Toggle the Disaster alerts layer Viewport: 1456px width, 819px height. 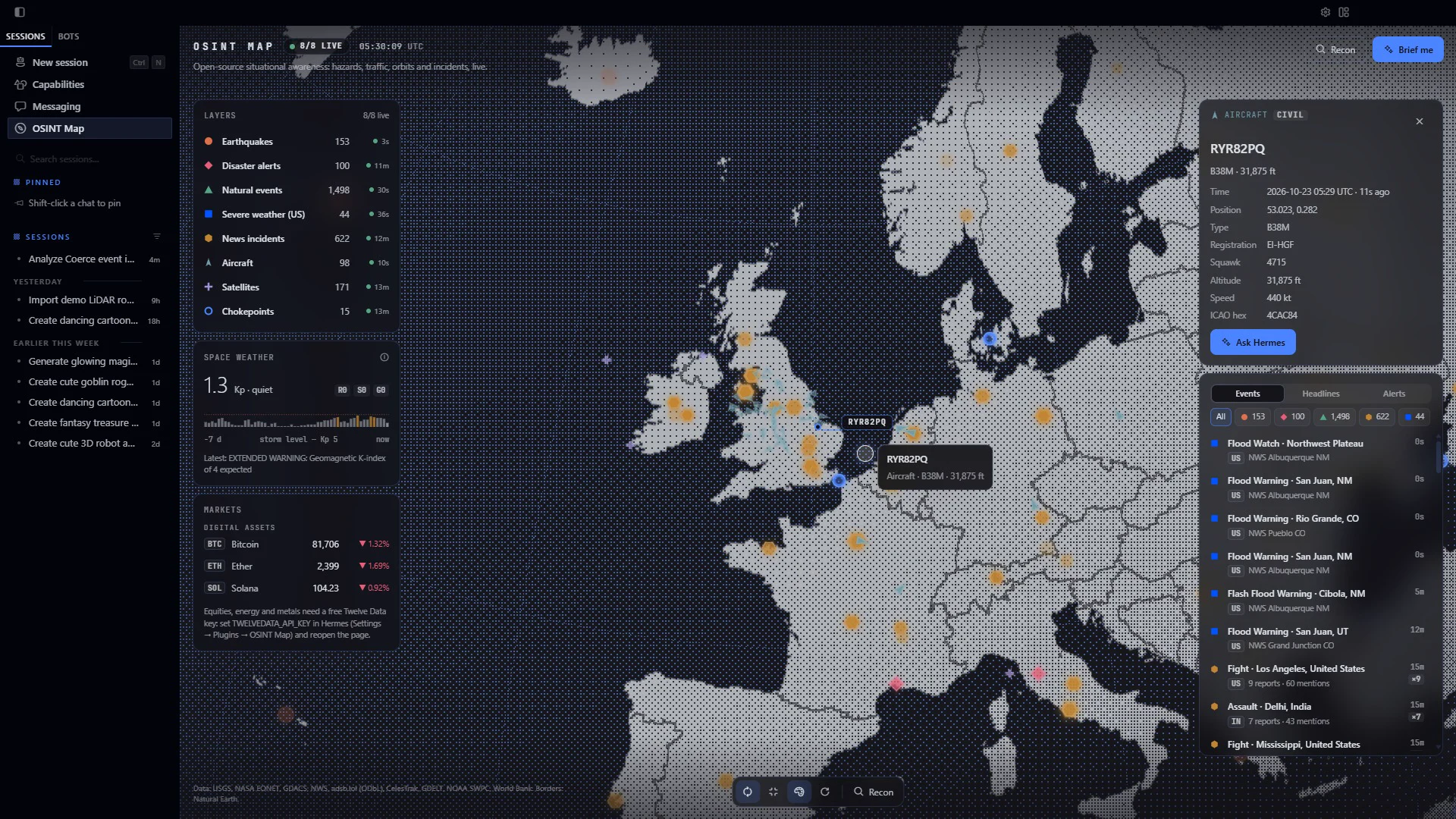coord(297,166)
